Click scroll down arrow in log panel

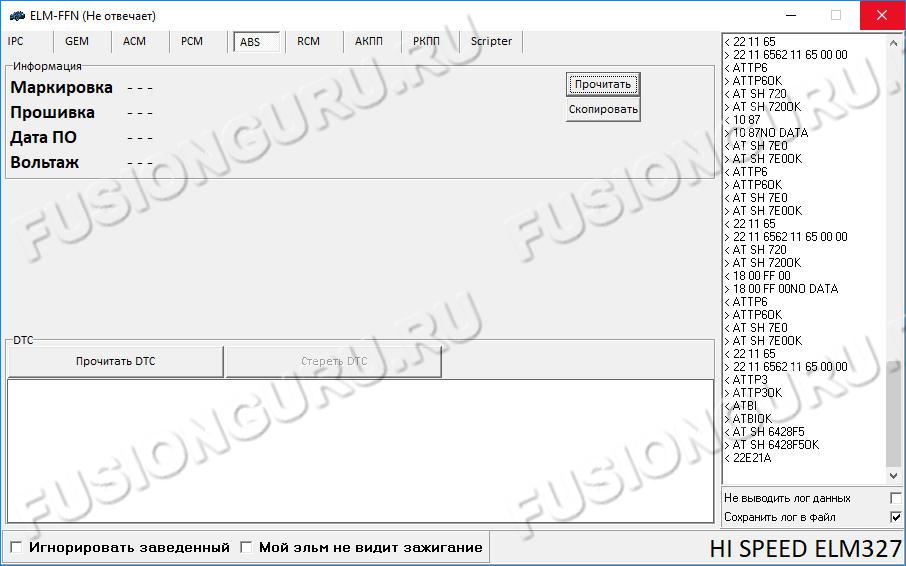(x=894, y=477)
